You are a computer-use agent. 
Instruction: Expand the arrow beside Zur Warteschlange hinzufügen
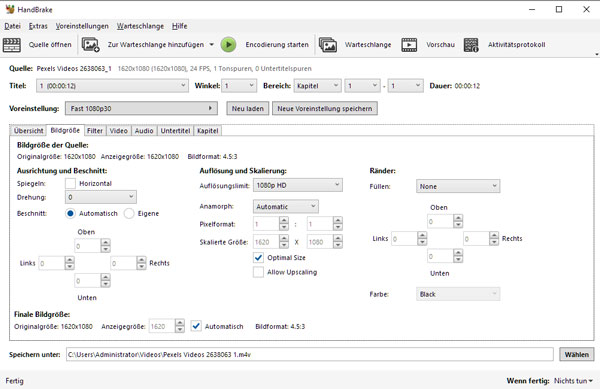212,45
